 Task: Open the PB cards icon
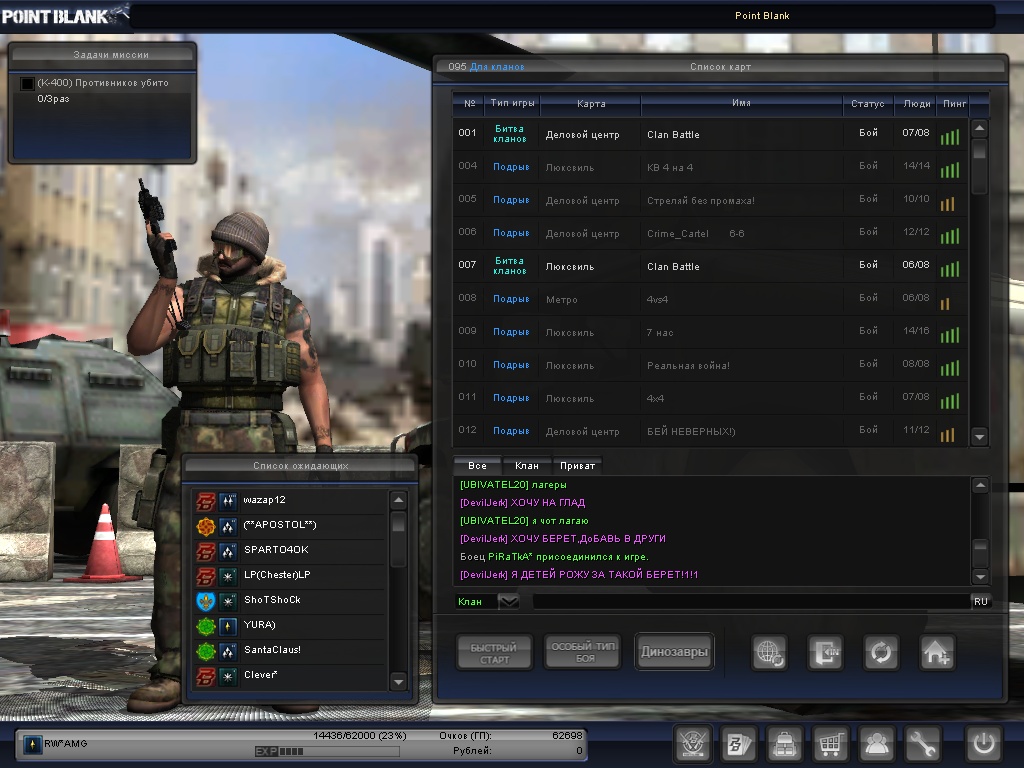point(739,744)
